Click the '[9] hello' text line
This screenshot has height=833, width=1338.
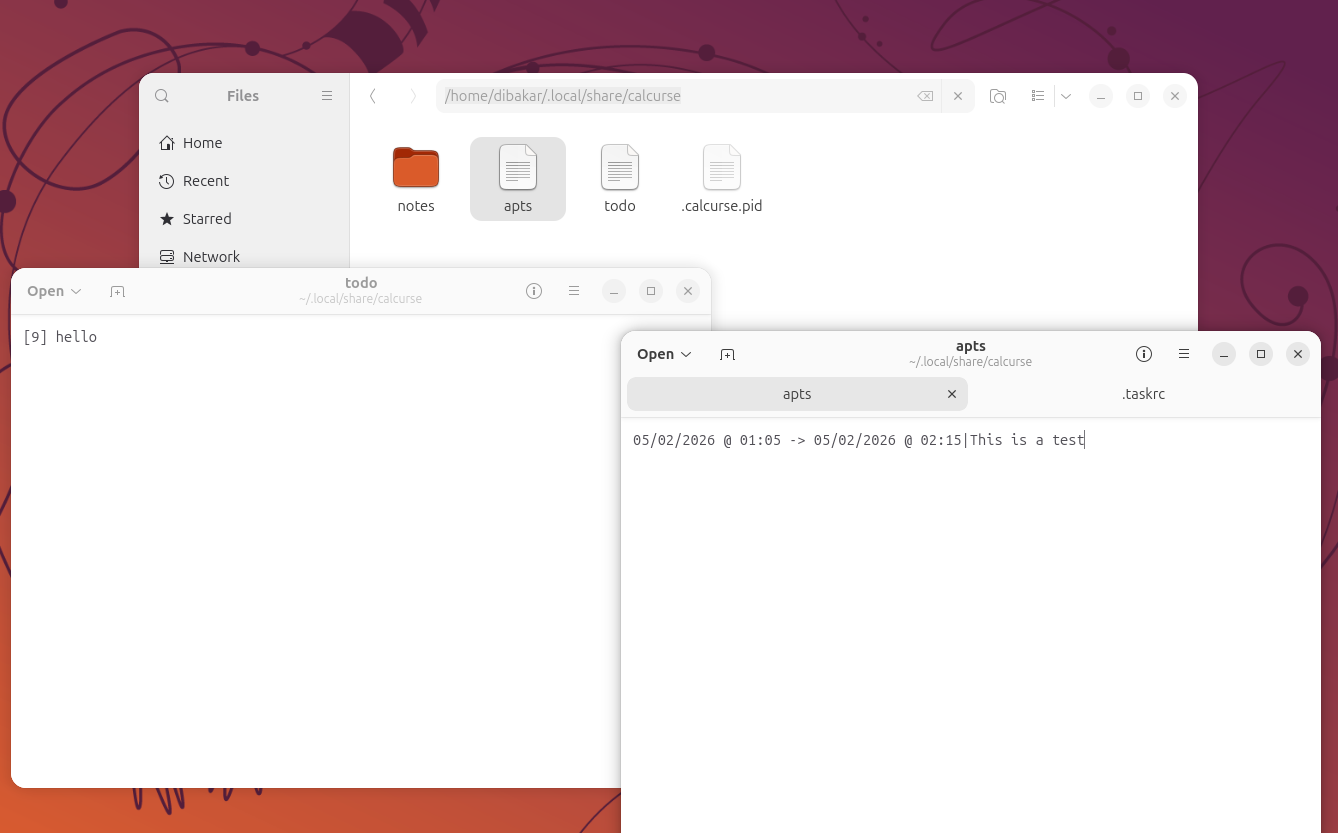coord(60,337)
